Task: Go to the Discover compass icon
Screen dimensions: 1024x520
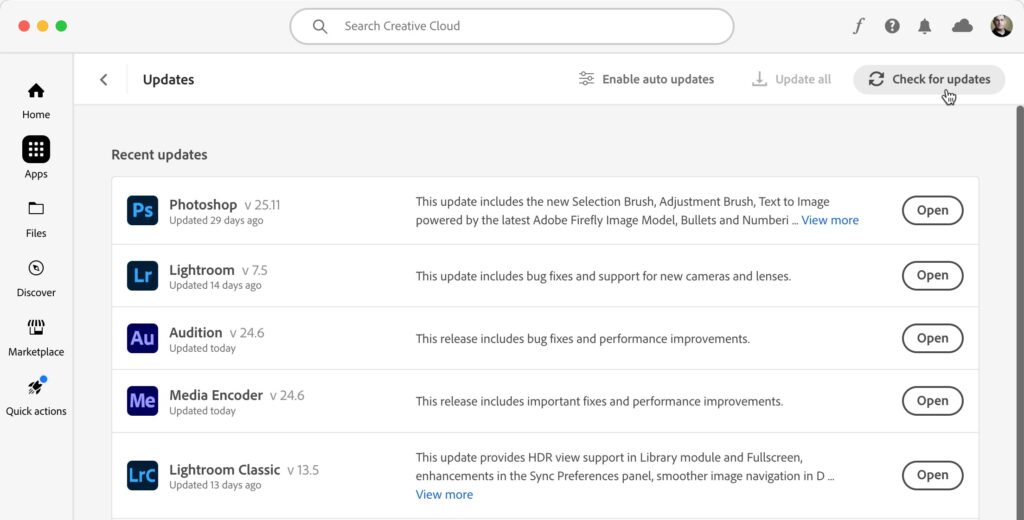Action: (36, 268)
